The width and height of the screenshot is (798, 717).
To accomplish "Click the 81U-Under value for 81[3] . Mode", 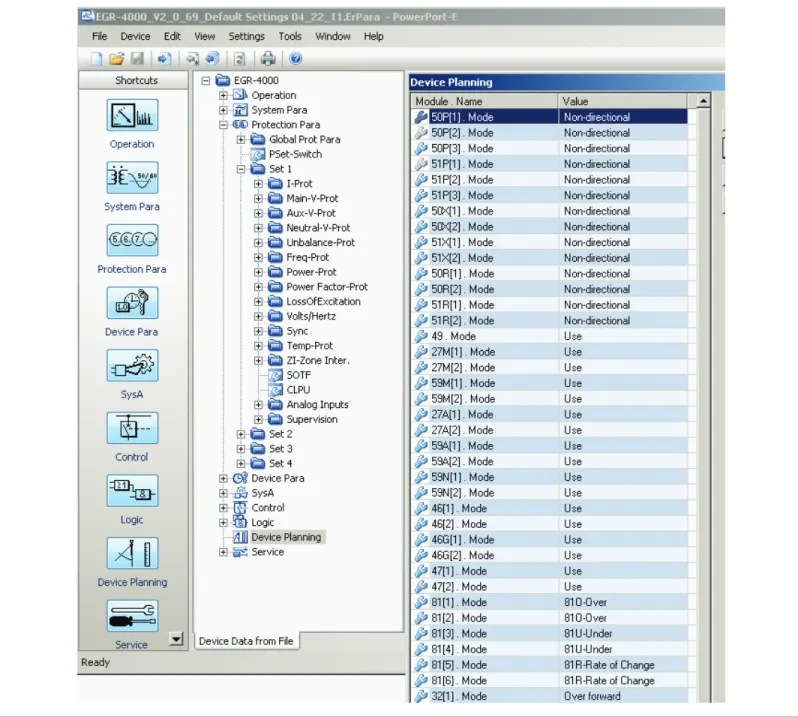I will [588, 634].
